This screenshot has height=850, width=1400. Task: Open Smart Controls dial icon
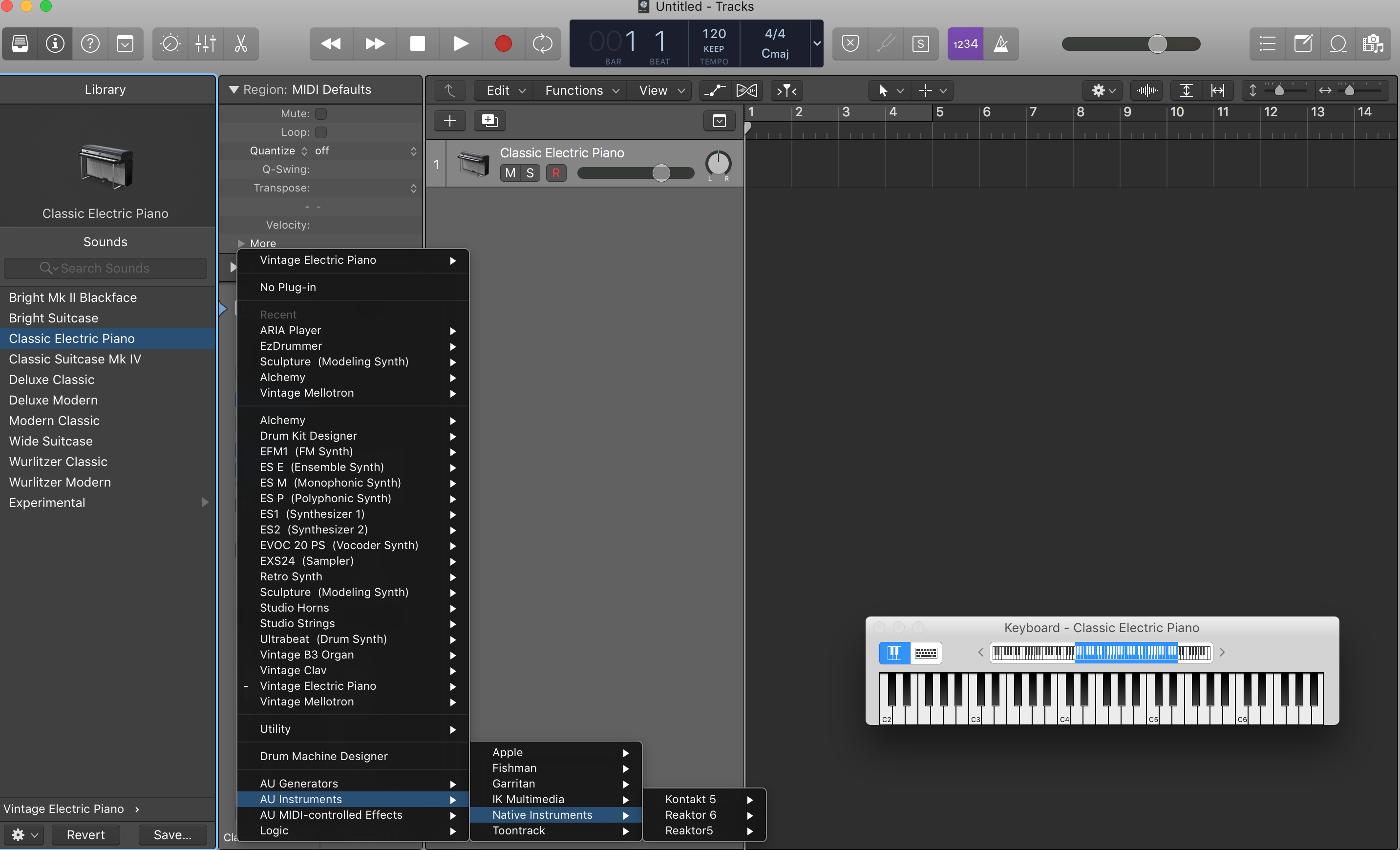pos(170,44)
